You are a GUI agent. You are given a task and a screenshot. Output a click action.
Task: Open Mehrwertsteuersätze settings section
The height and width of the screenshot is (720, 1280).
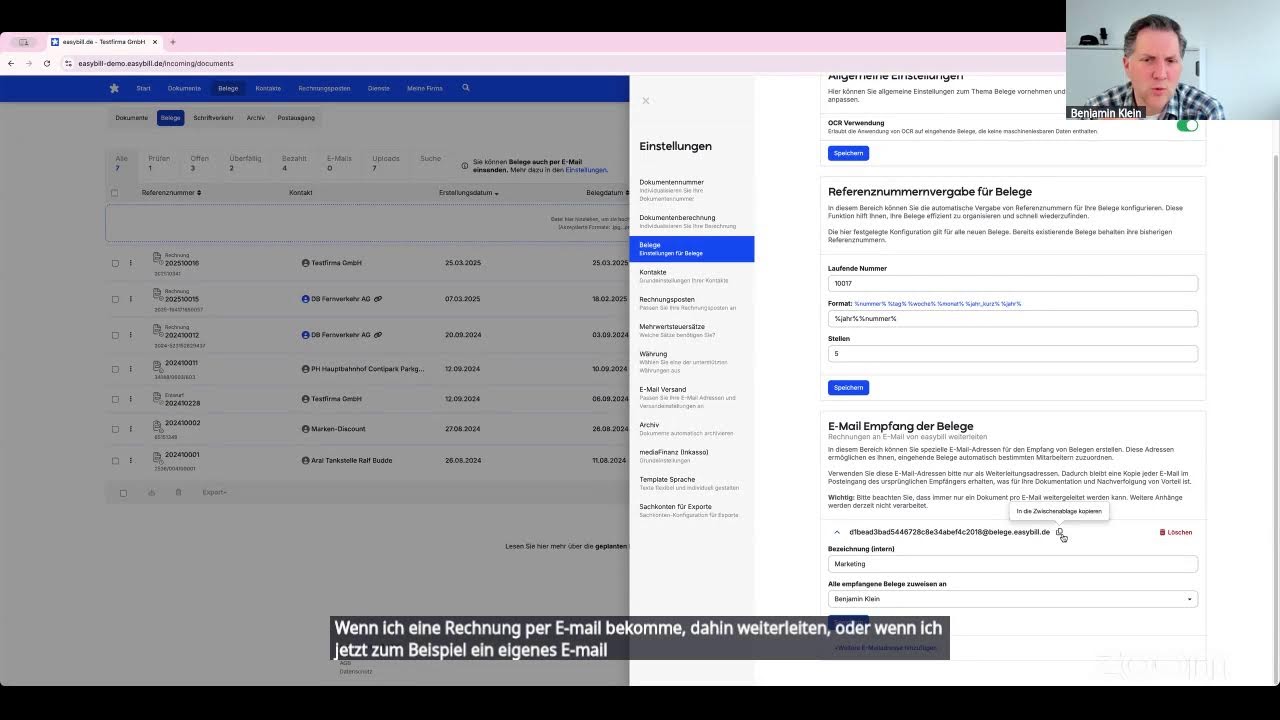692,330
